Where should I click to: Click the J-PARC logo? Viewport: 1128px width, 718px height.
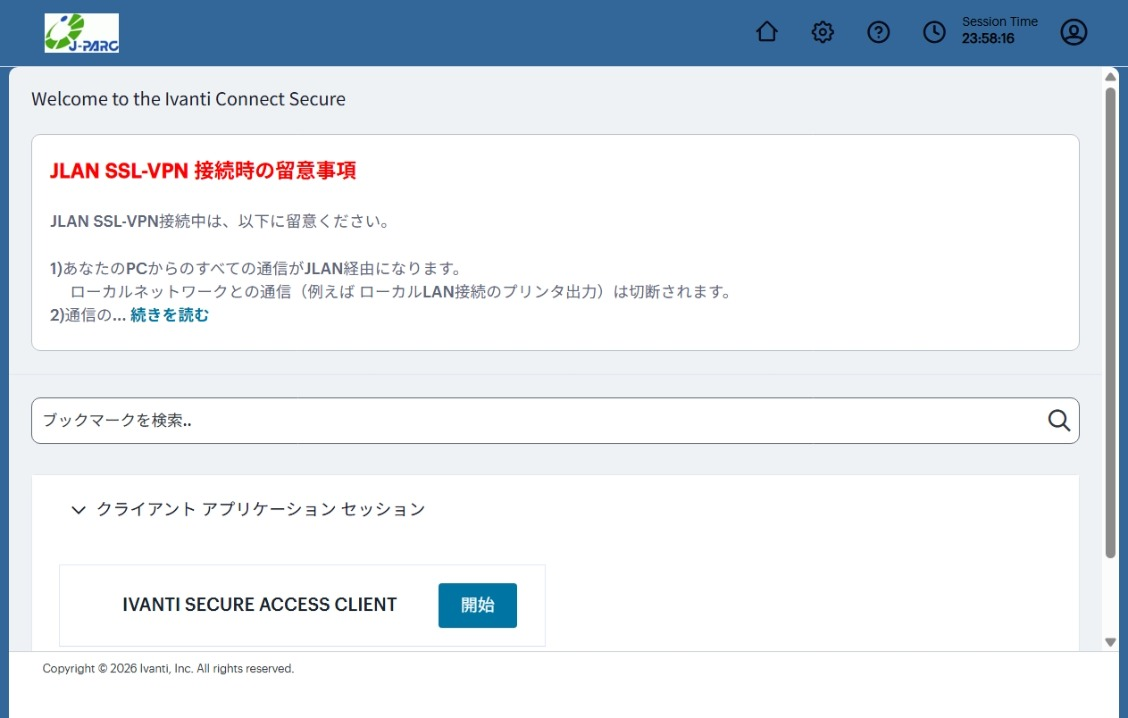pos(82,33)
